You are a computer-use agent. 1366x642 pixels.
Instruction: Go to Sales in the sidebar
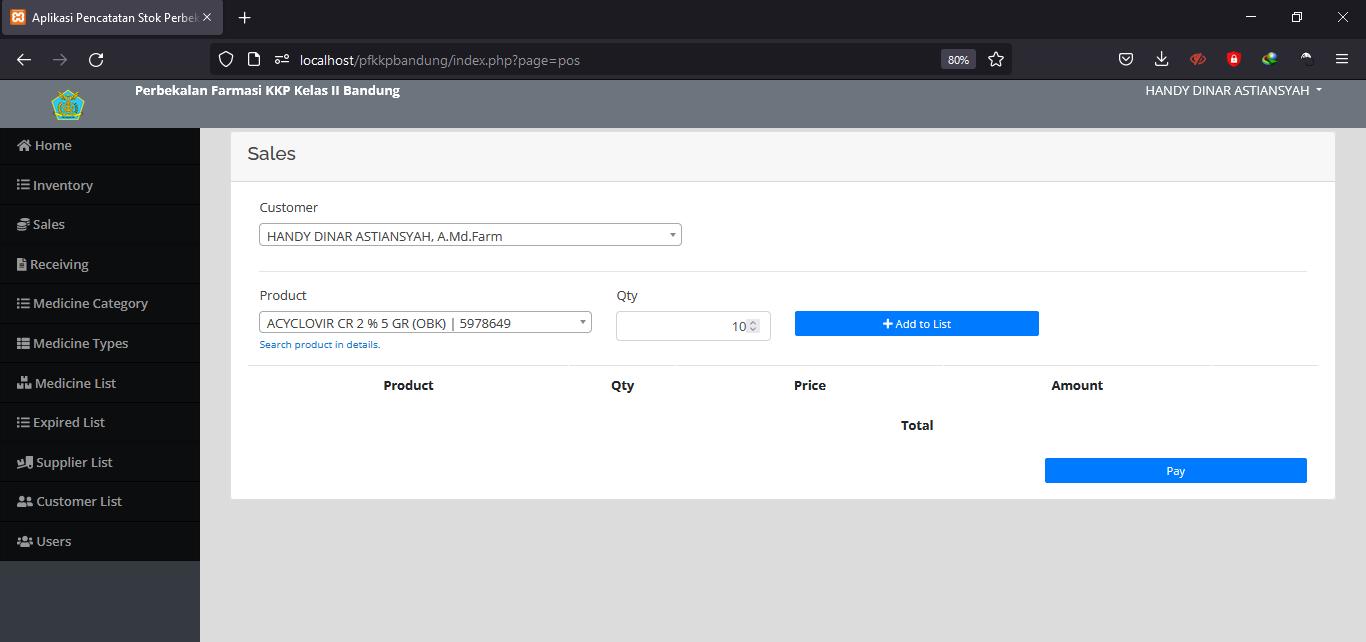tap(100, 224)
